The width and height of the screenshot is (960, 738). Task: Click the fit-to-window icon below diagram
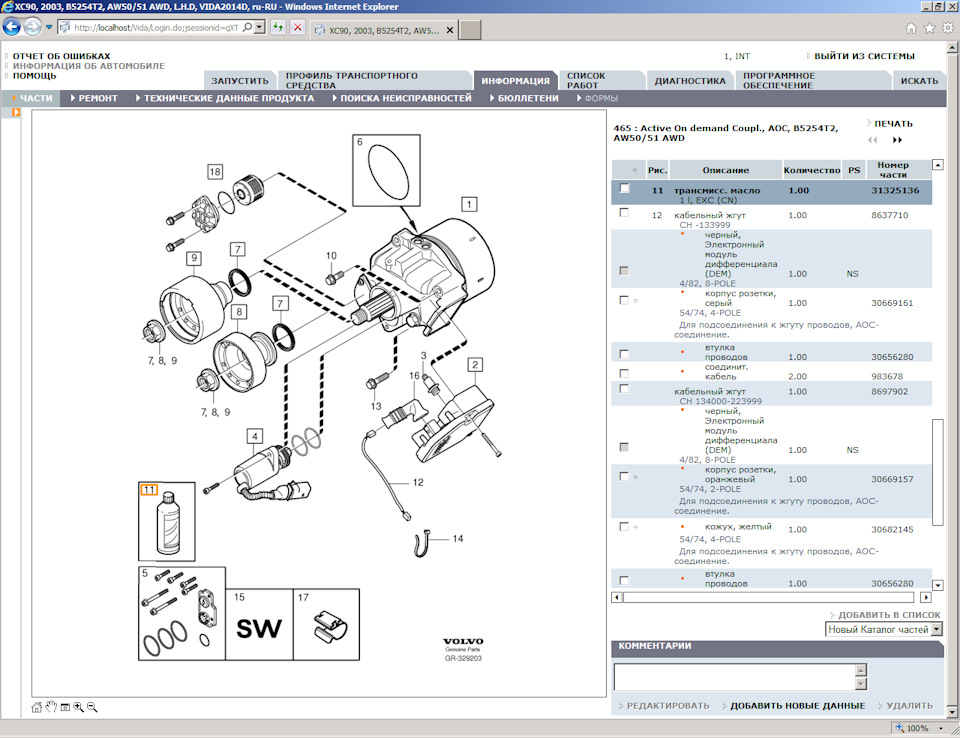tap(65, 707)
